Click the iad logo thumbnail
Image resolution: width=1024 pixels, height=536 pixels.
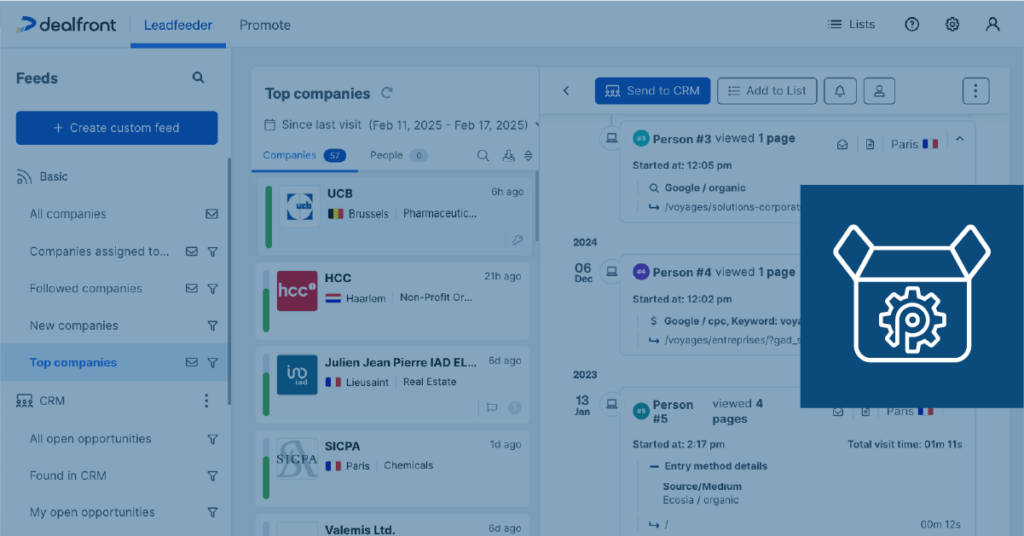pos(297,375)
